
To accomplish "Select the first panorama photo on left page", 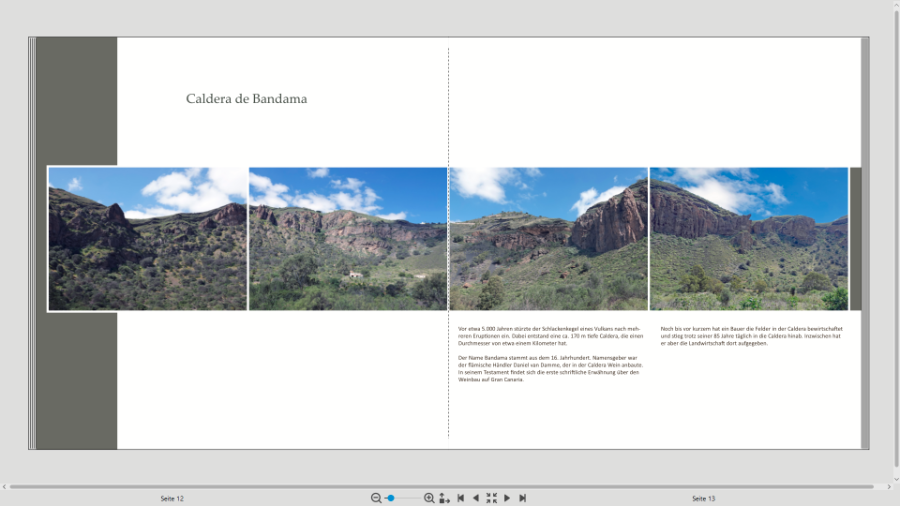I will [148, 239].
